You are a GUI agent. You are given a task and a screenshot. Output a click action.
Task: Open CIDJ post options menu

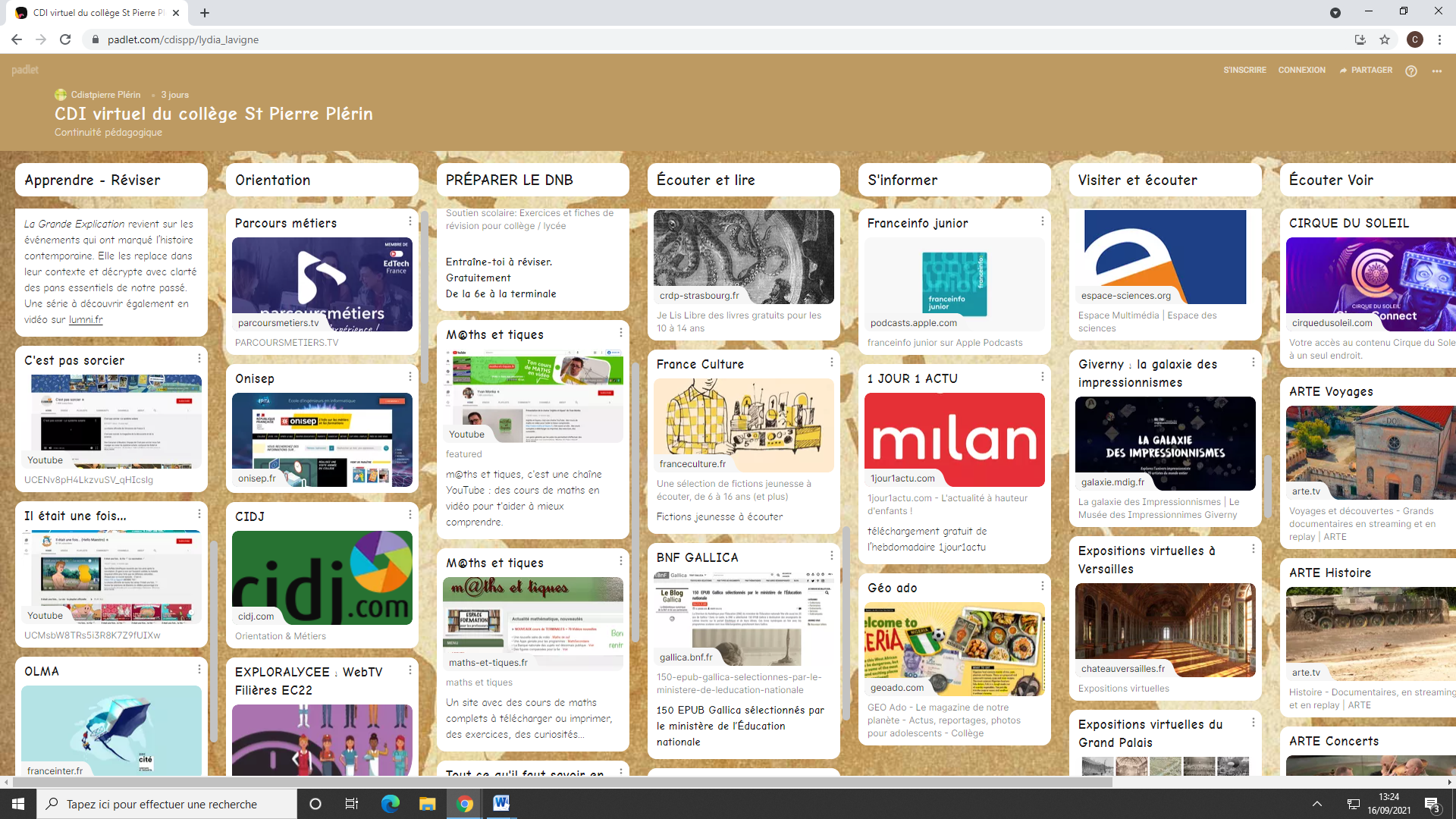point(410,515)
